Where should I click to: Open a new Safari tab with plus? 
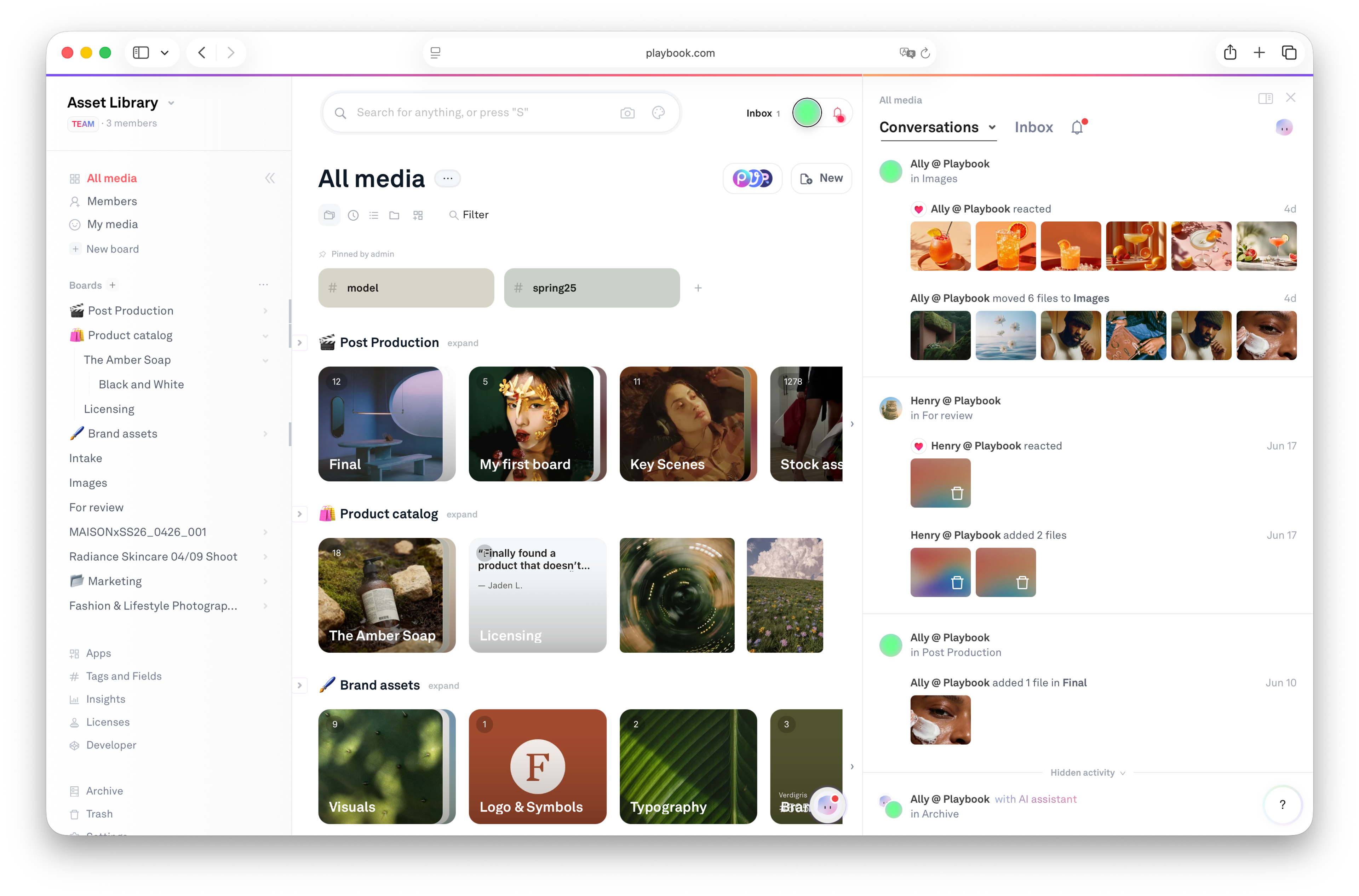click(1259, 53)
